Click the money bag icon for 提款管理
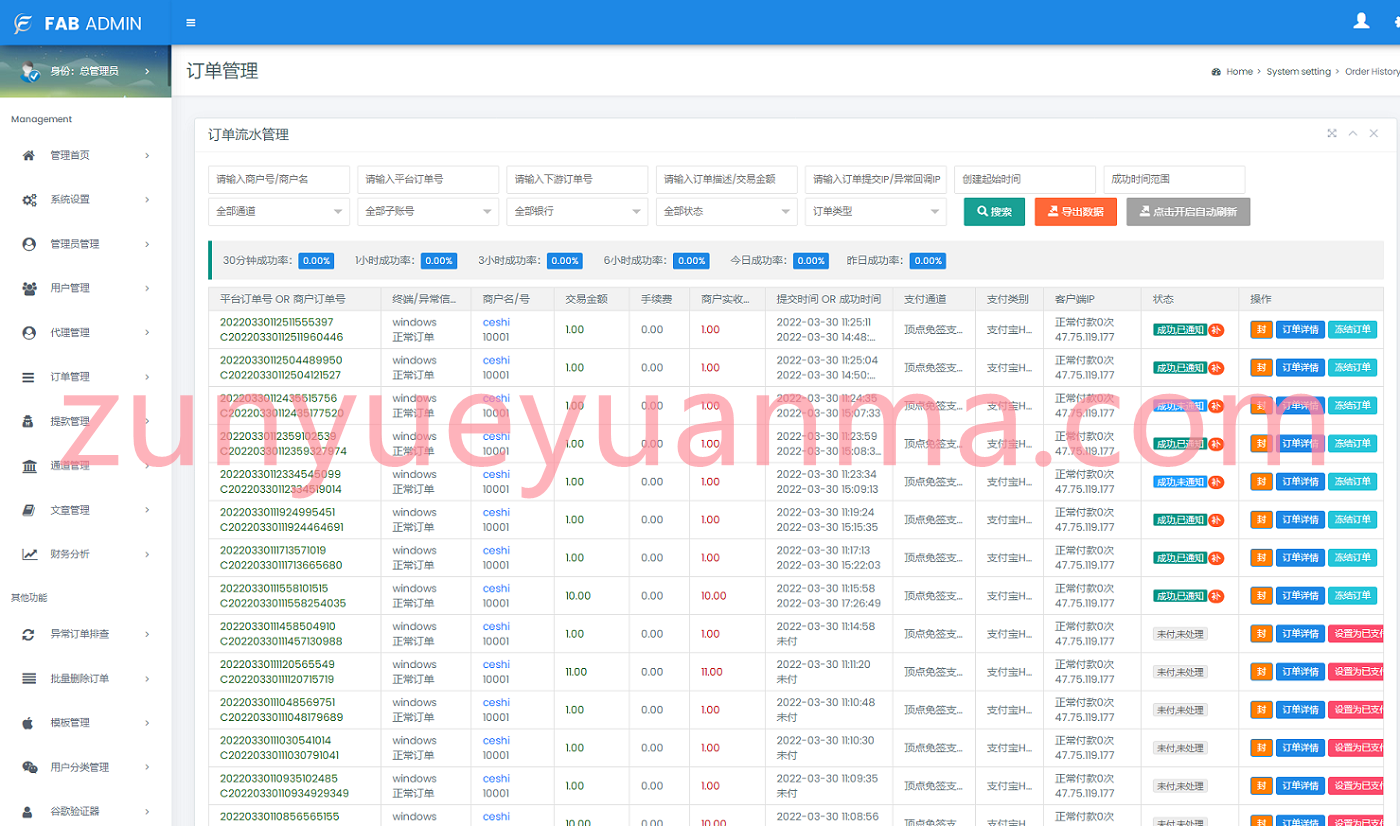 pyautogui.click(x=29, y=421)
